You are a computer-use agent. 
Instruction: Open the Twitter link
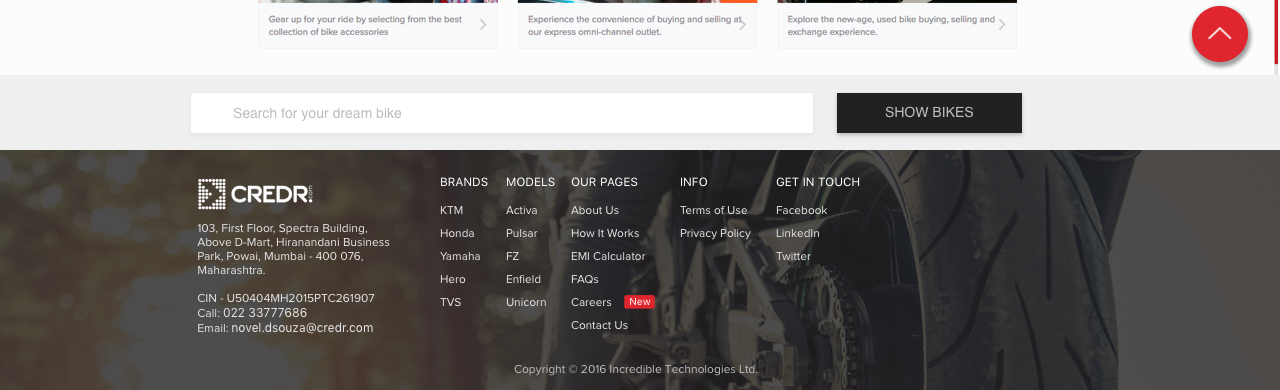pyautogui.click(x=794, y=256)
